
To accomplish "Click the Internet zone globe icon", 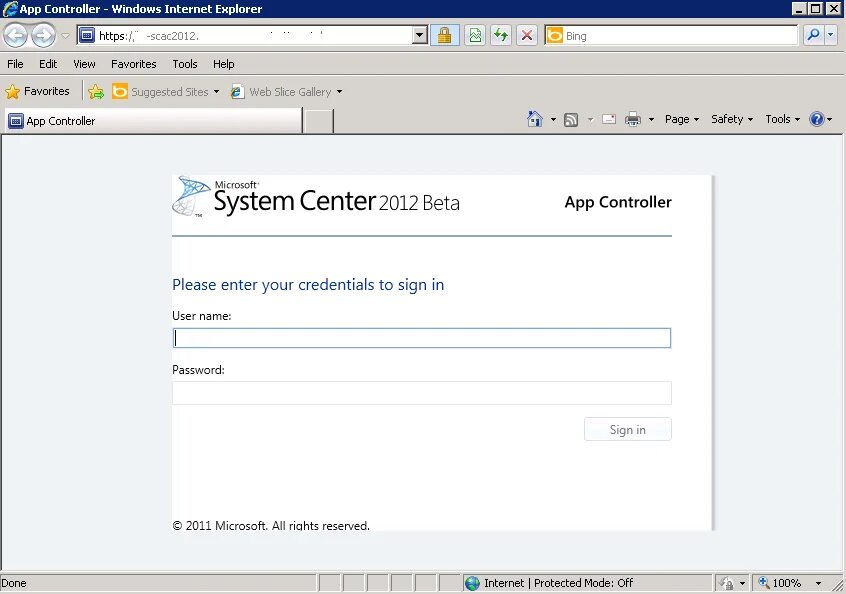I will (473, 583).
